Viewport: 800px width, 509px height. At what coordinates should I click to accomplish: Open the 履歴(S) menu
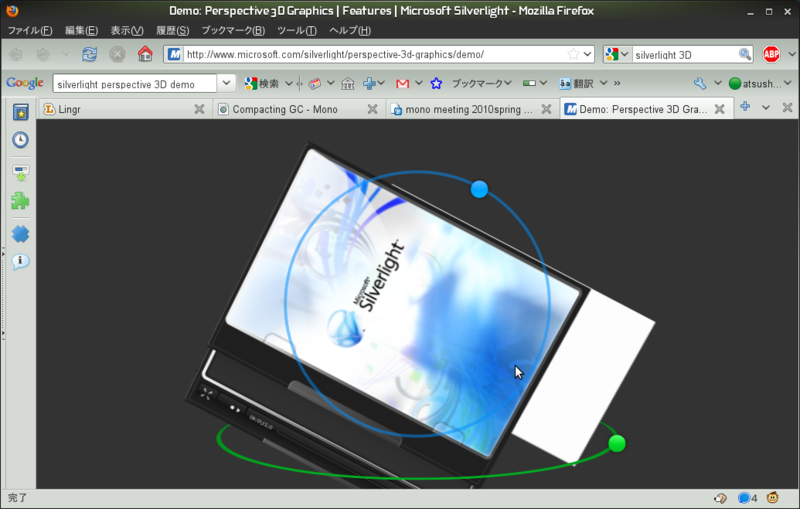(172, 31)
